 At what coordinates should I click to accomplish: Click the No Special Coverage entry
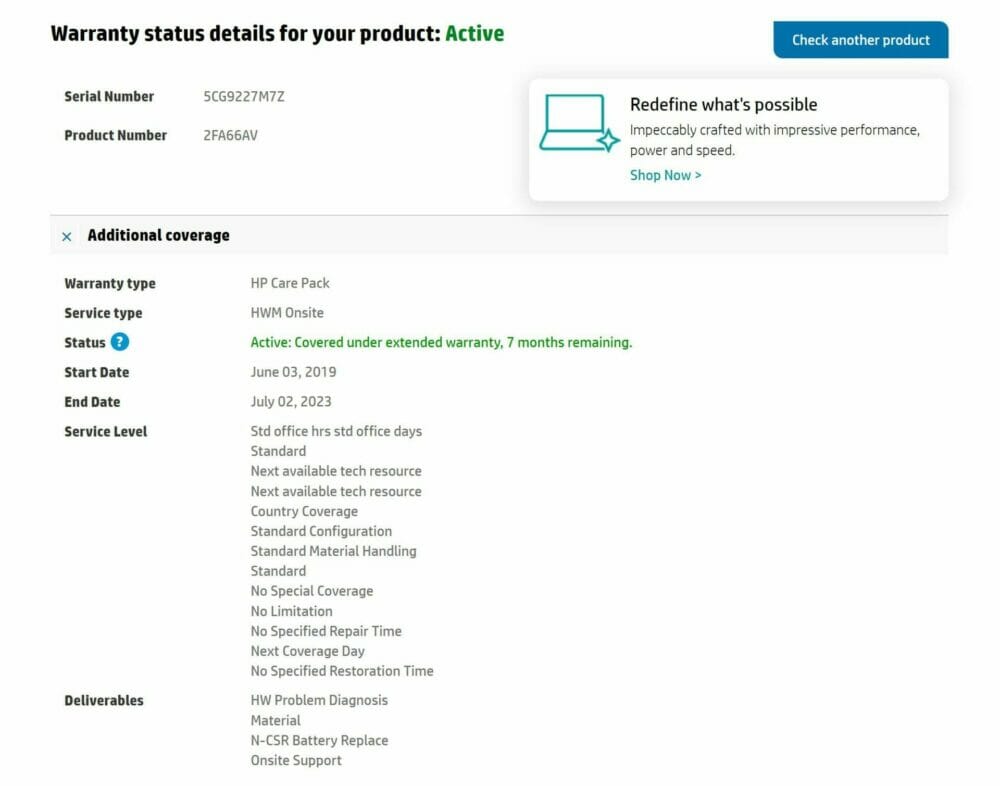[x=311, y=591]
